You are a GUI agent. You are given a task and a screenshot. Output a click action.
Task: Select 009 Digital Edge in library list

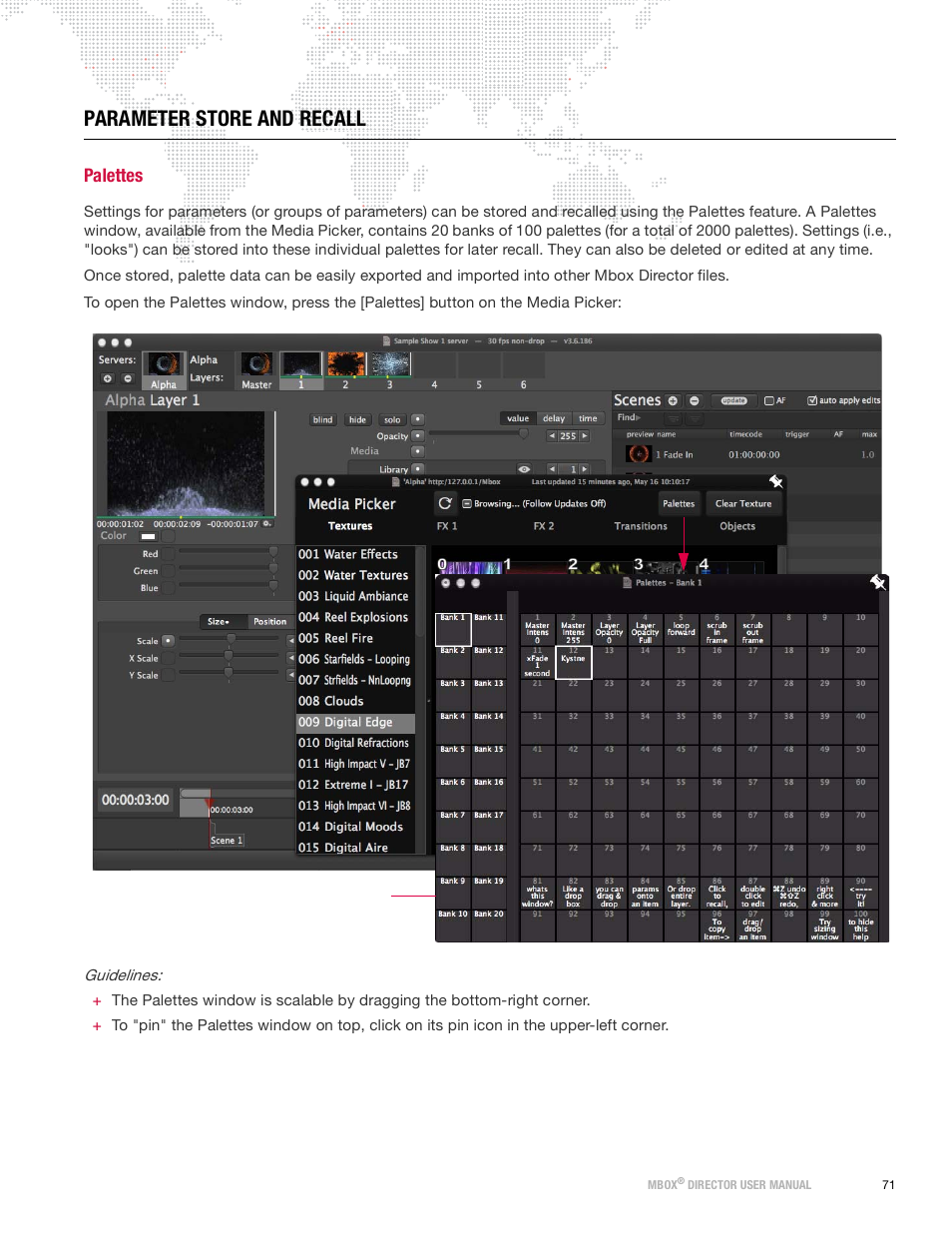coord(355,722)
